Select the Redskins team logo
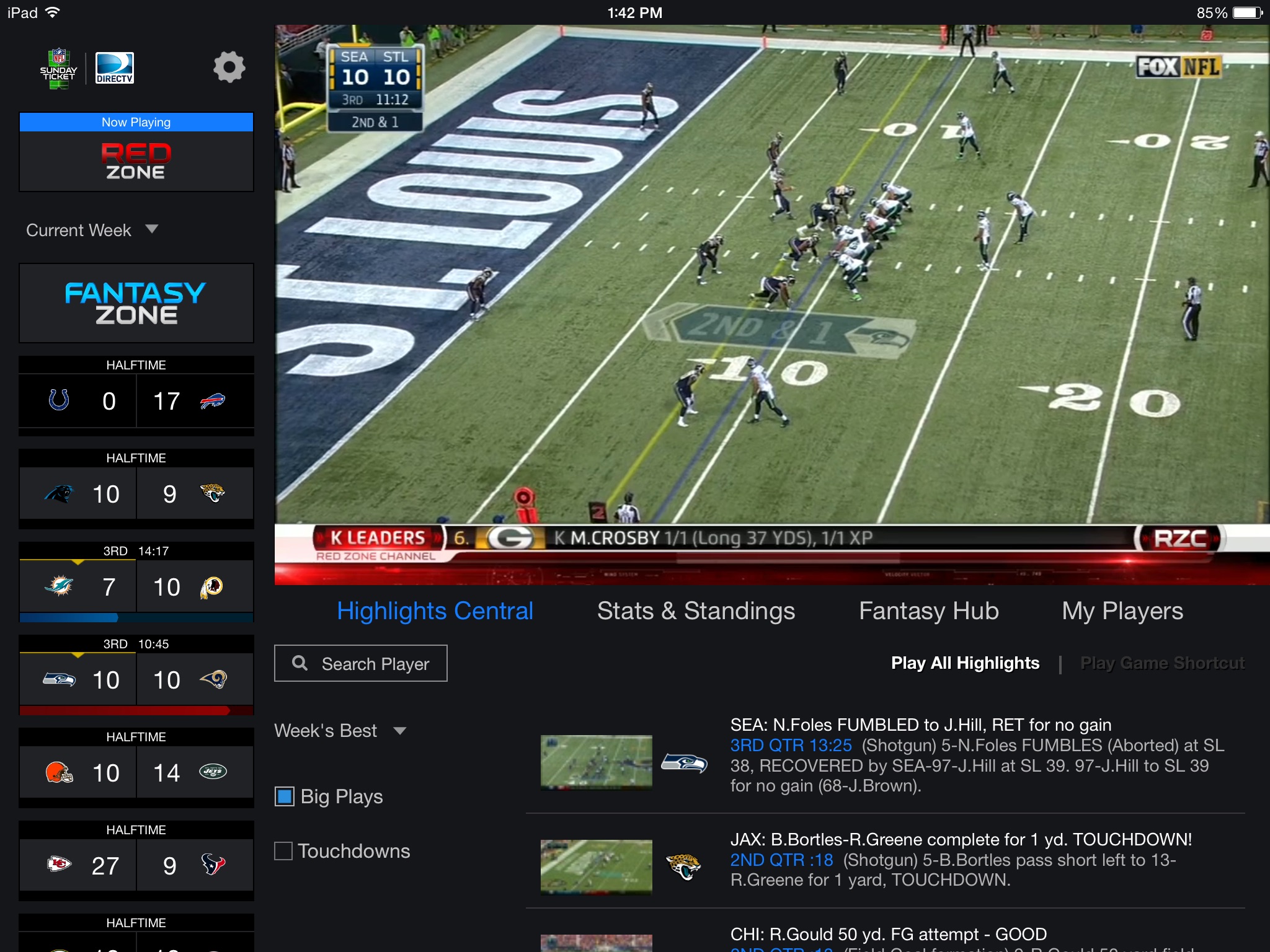This screenshot has height=952, width=1270. 211,587
